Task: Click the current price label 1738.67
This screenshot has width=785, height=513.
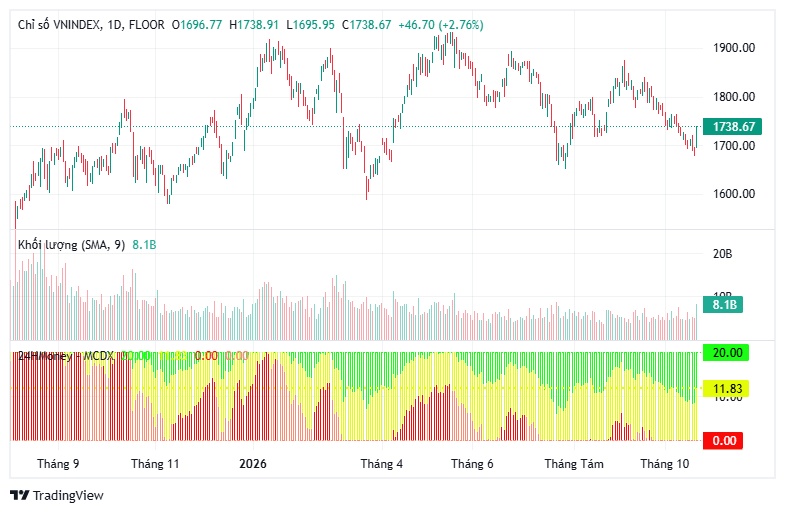Action: [732, 127]
